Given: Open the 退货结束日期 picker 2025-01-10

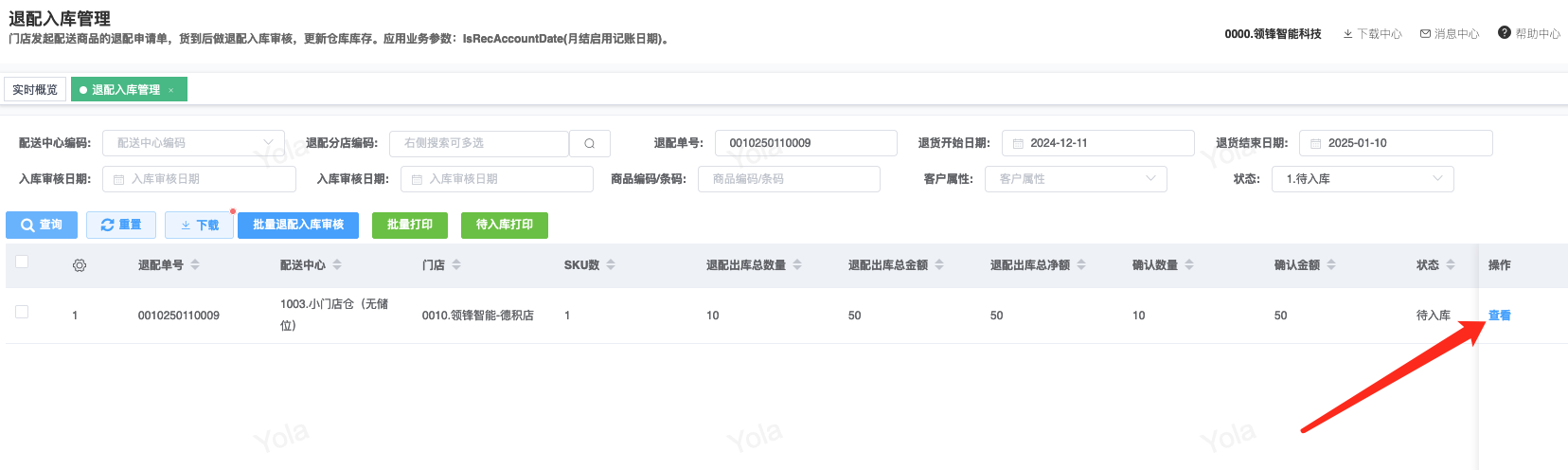Looking at the screenshot, I should tap(1396, 143).
